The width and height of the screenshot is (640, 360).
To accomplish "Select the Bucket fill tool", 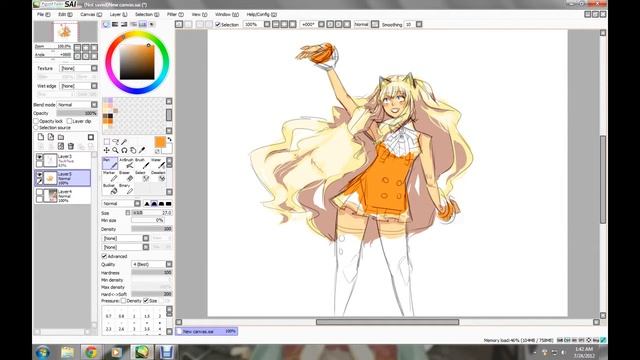I will (x=110, y=189).
